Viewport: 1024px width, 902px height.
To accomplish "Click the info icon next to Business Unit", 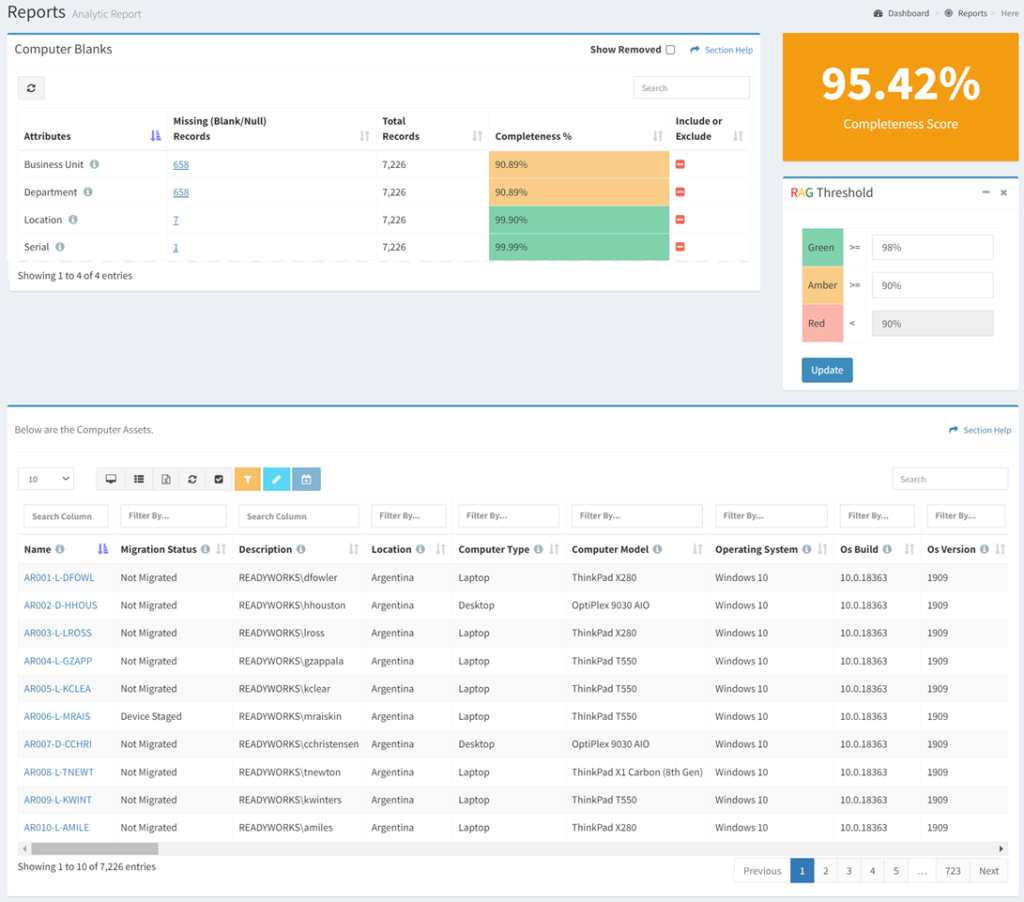I will [x=95, y=164].
